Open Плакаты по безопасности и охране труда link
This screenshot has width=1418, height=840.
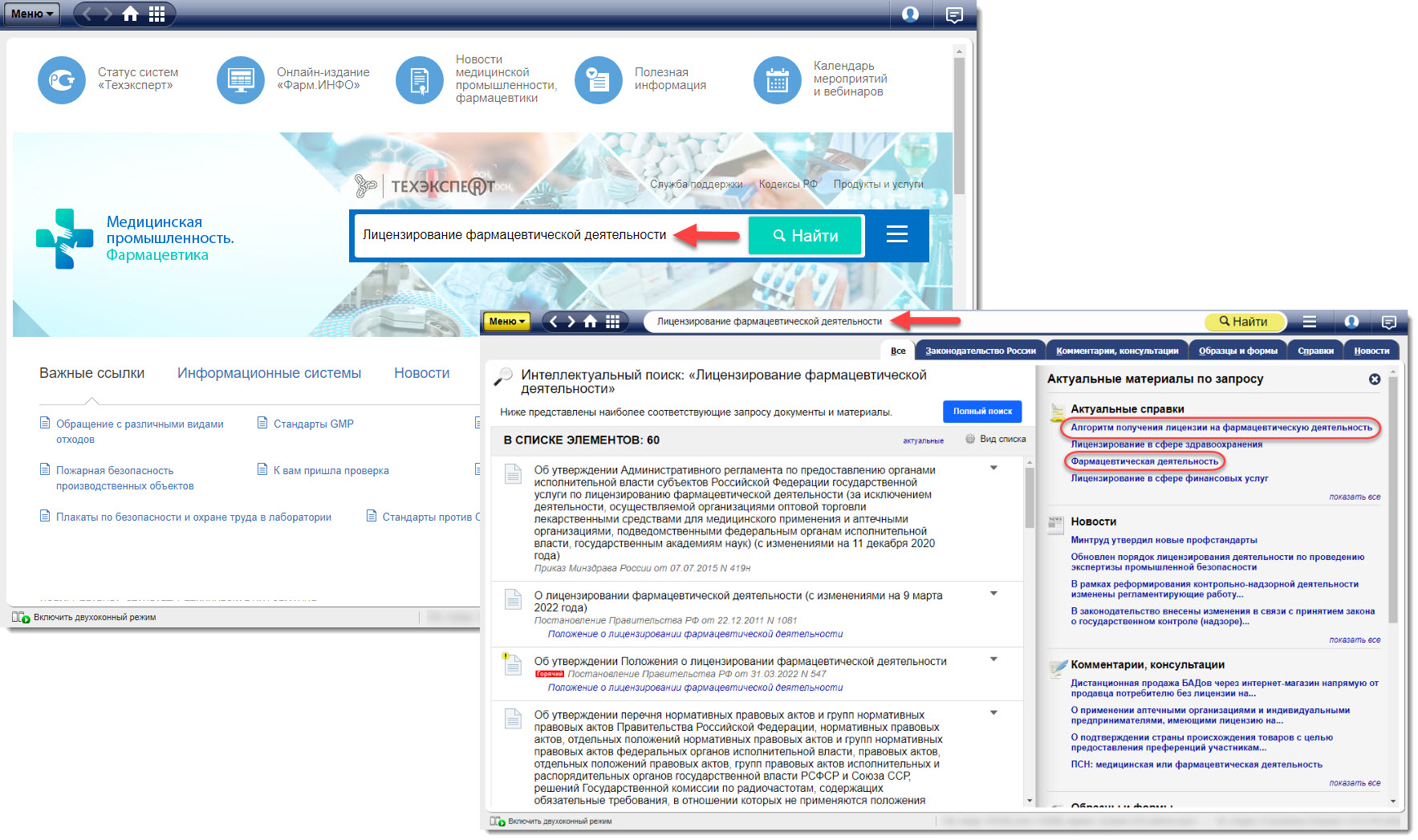click(193, 517)
